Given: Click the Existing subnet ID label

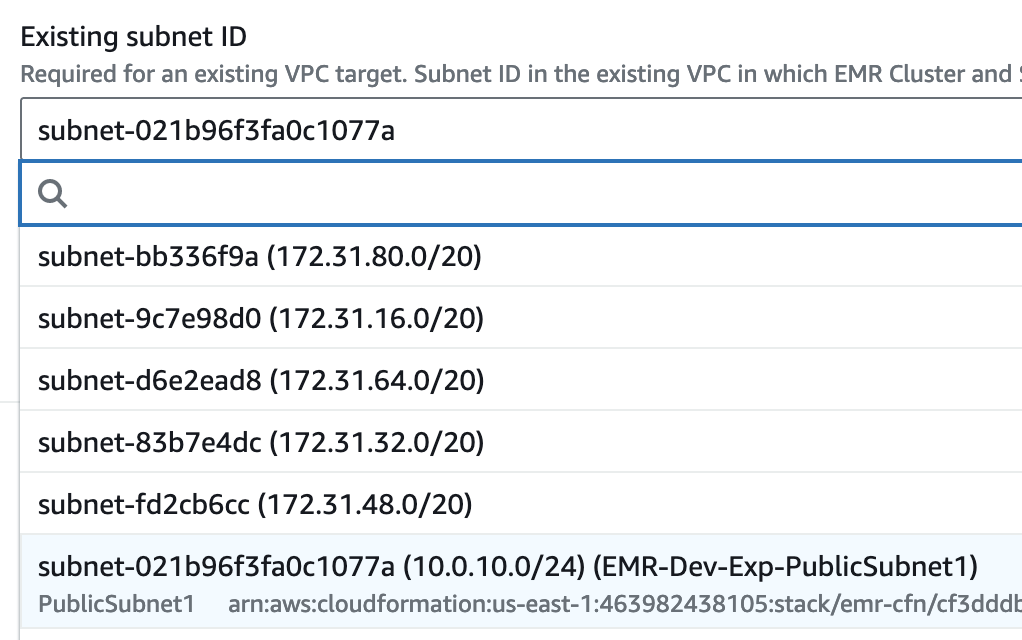Looking at the screenshot, I should coord(134,36).
